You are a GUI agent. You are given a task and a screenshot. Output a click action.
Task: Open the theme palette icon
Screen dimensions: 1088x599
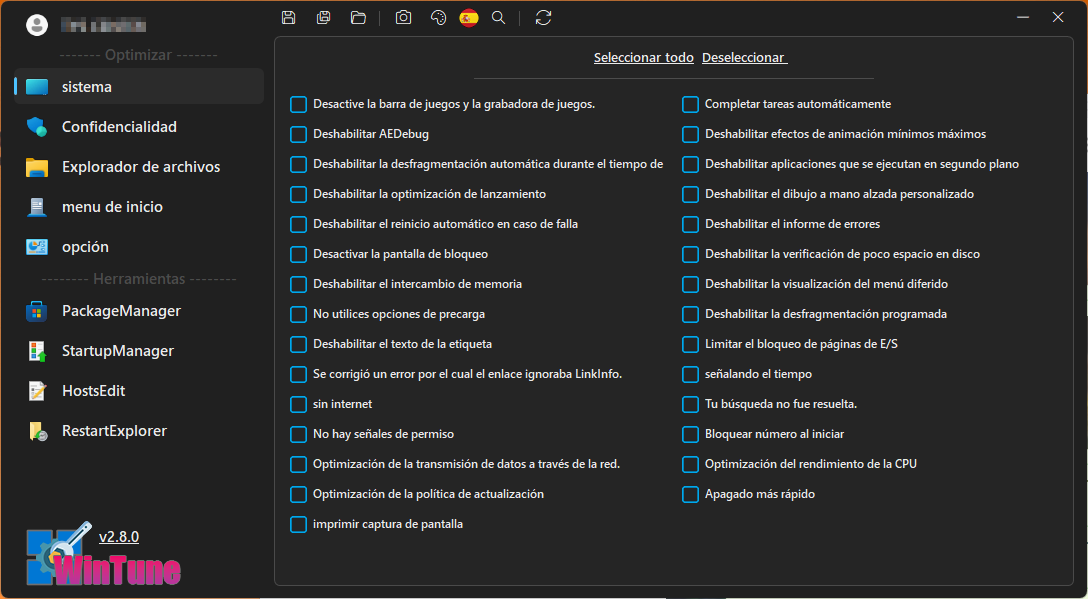pyautogui.click(x=438, y=18)
